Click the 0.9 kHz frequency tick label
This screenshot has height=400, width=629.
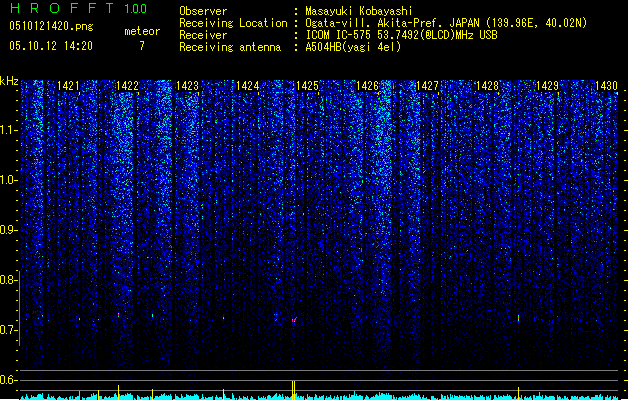pyautogui.click(x=8, y=230)
